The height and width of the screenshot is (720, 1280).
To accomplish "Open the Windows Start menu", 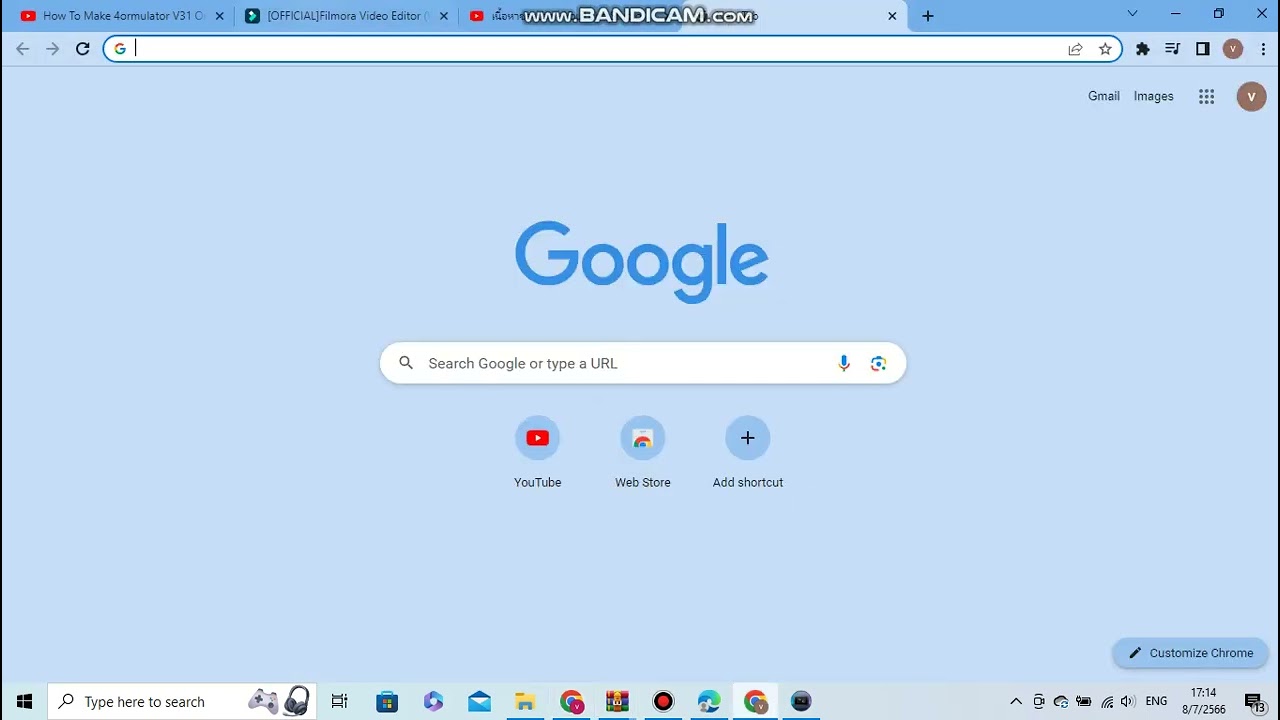I will 24,701.
